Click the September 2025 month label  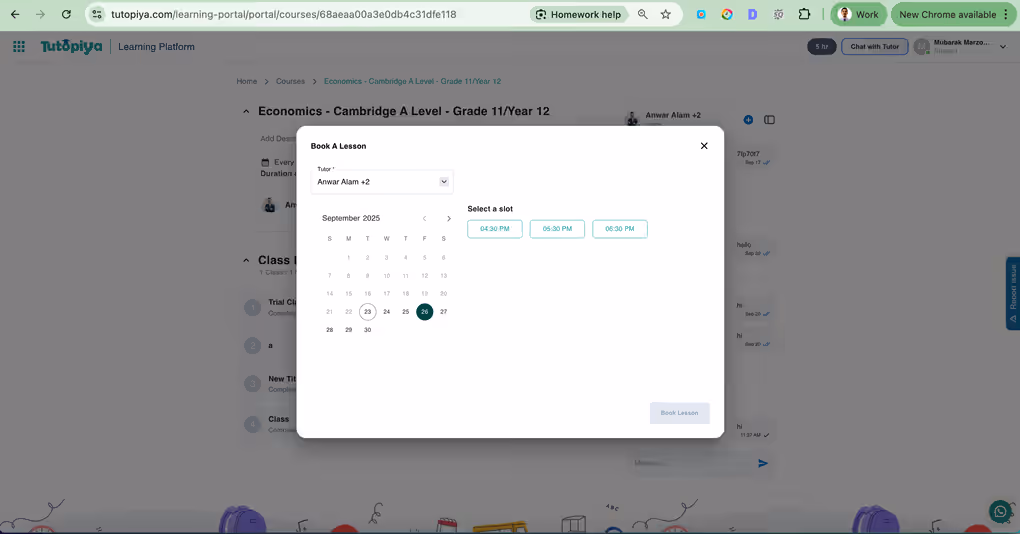351,219
